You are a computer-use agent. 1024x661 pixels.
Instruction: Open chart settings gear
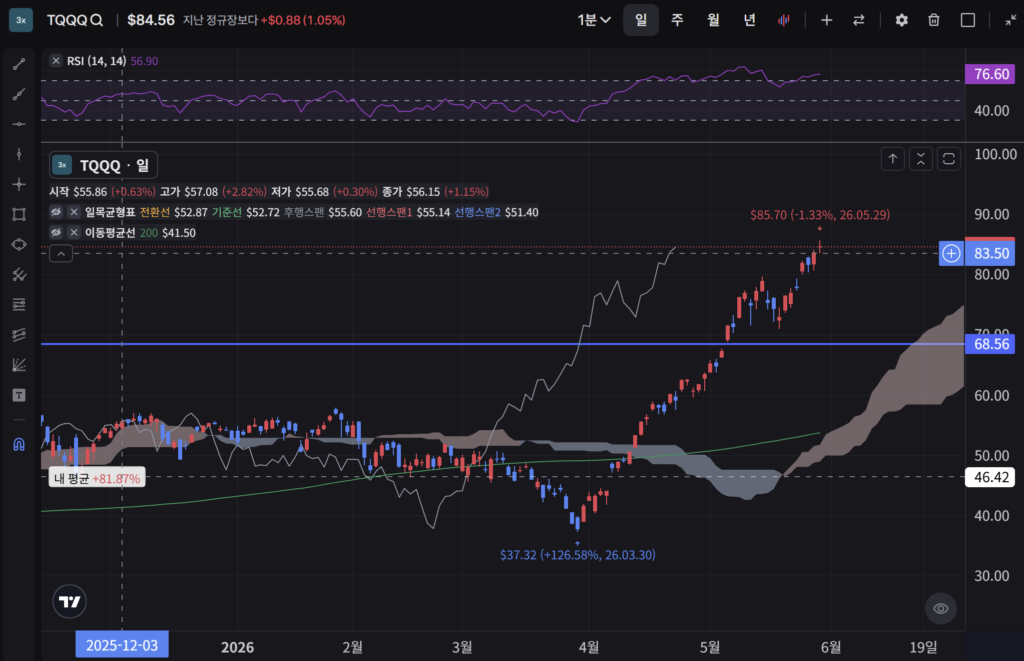902,20
